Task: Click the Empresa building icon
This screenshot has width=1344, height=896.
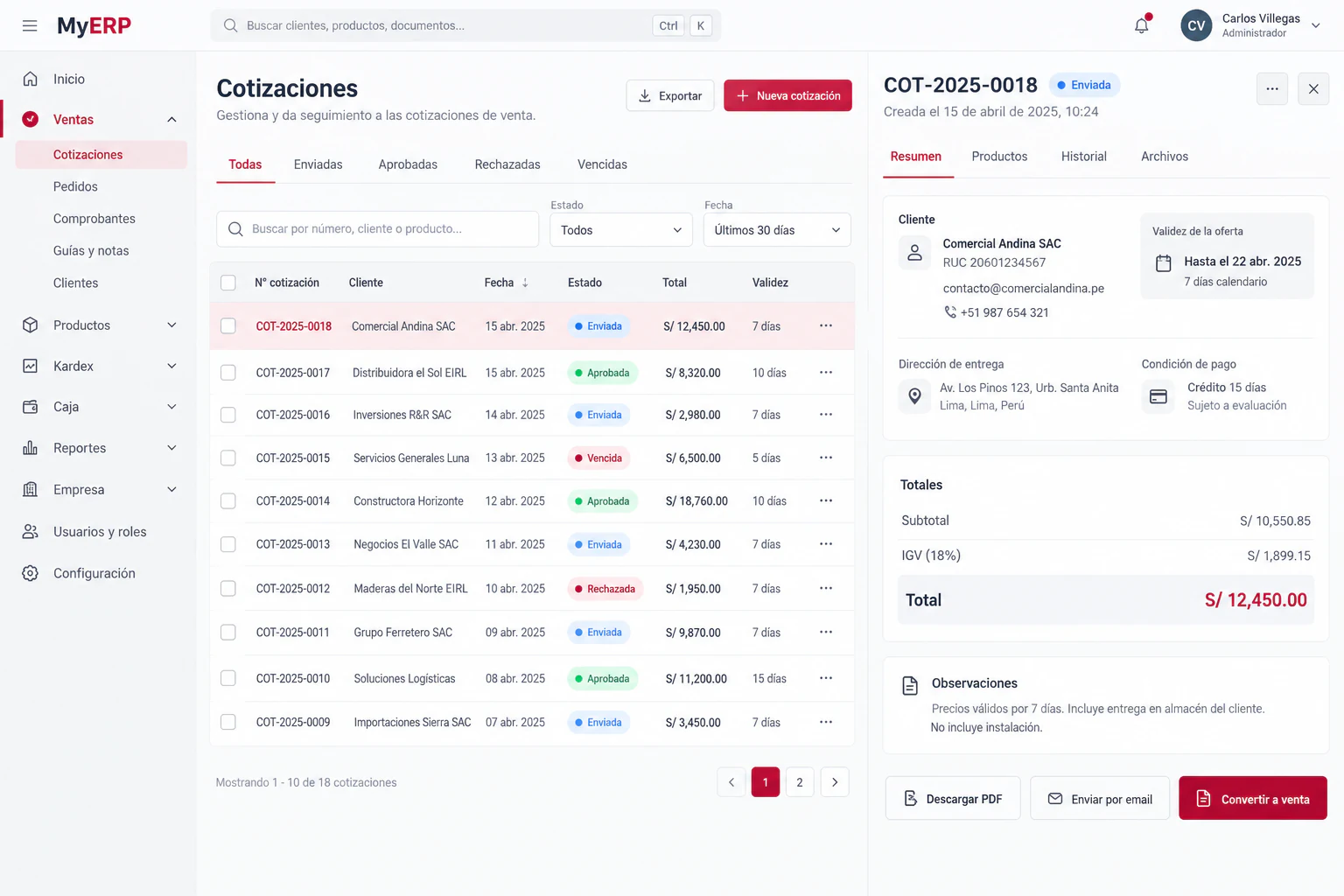Action: 31,489
